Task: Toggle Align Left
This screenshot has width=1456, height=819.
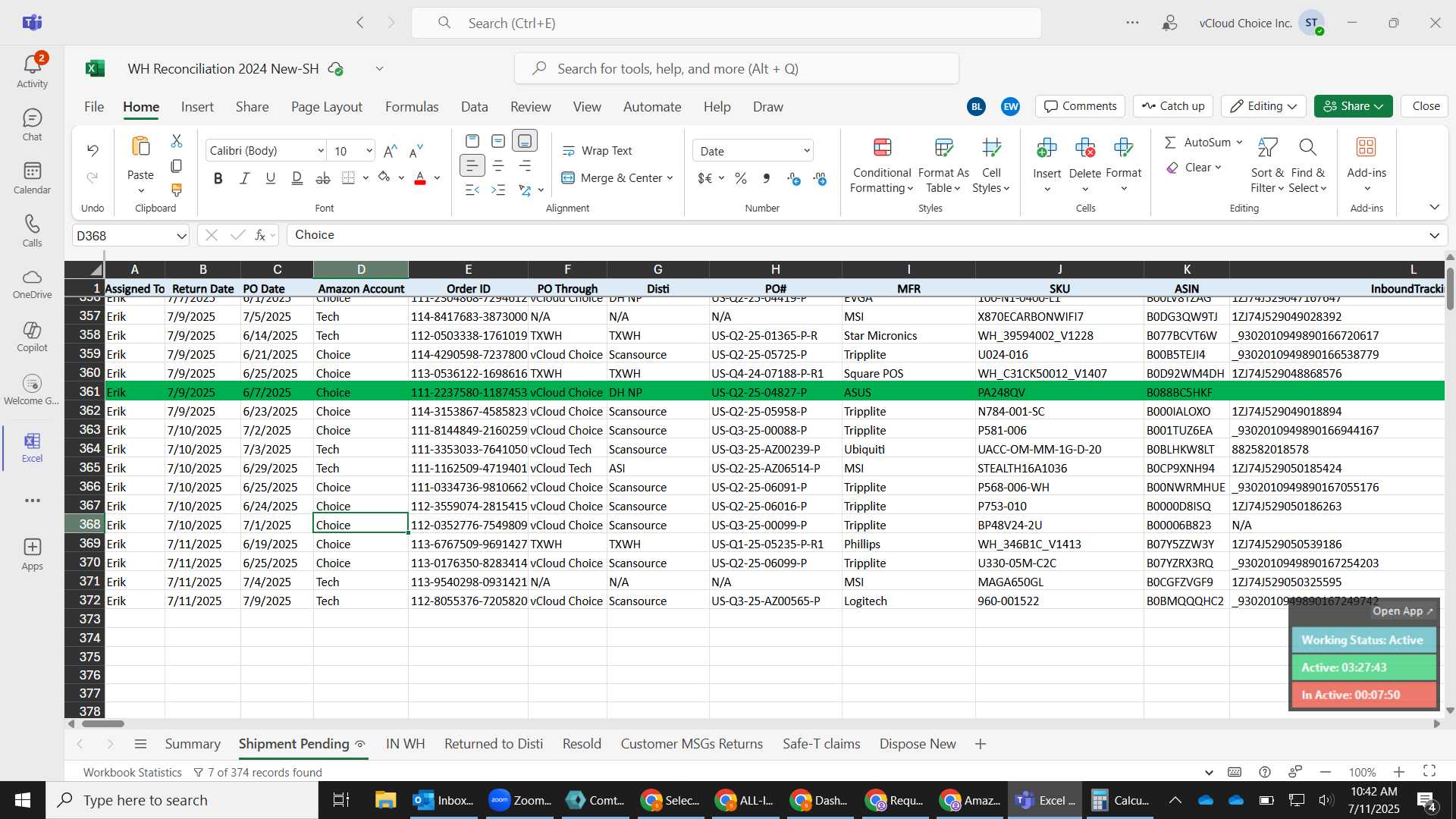Action: tap(472, 165)
